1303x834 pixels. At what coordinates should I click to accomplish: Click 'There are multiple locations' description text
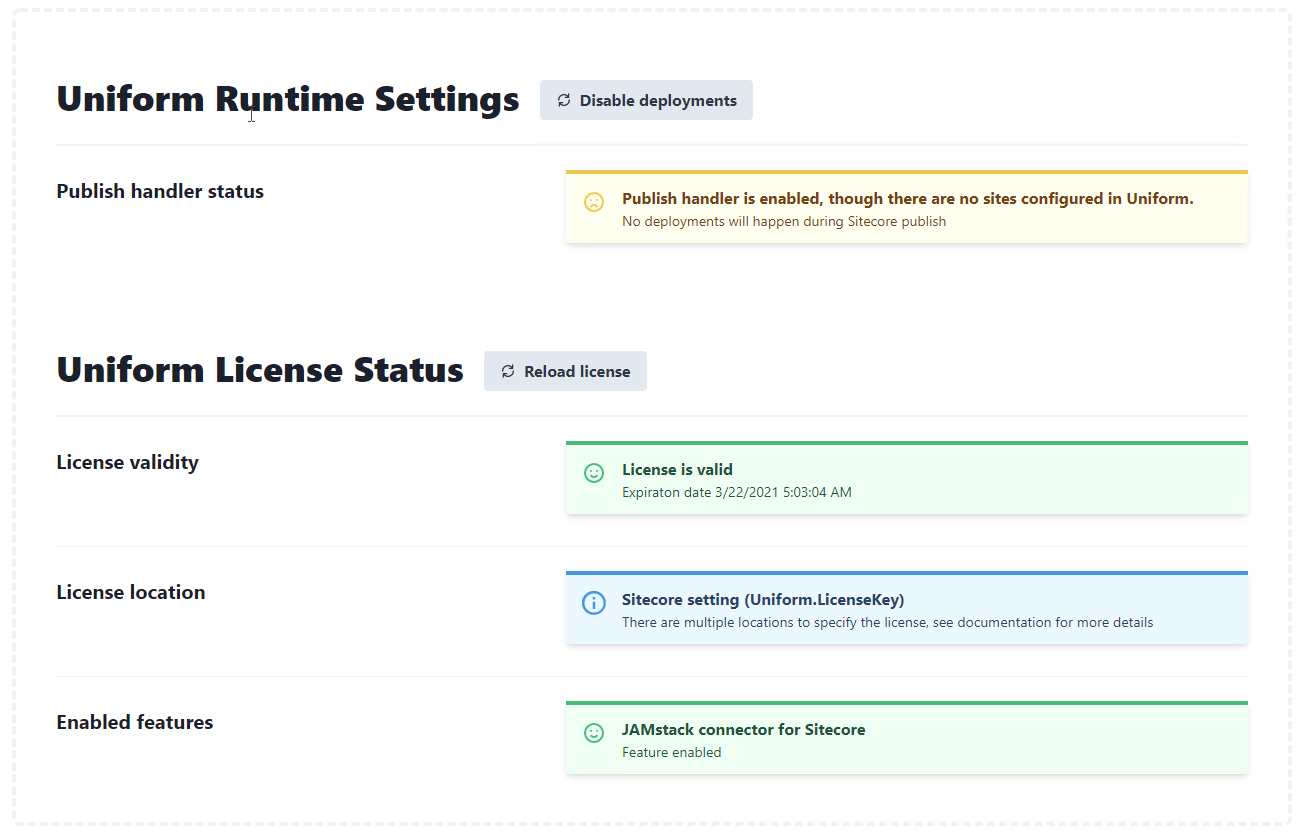pos(888,622)
